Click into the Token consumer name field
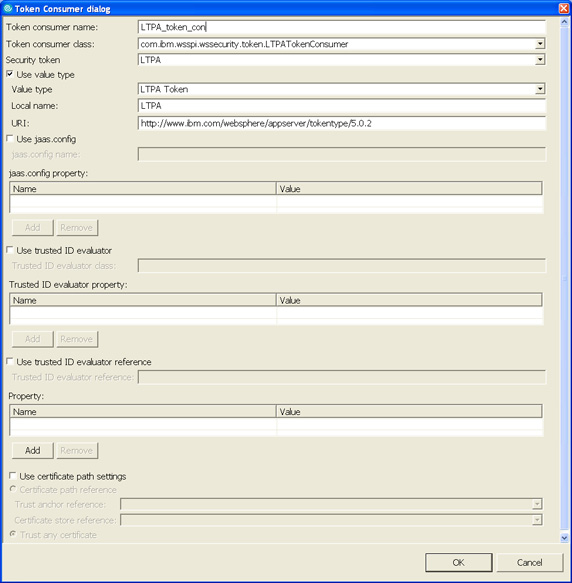 click(x=341, y=27)
